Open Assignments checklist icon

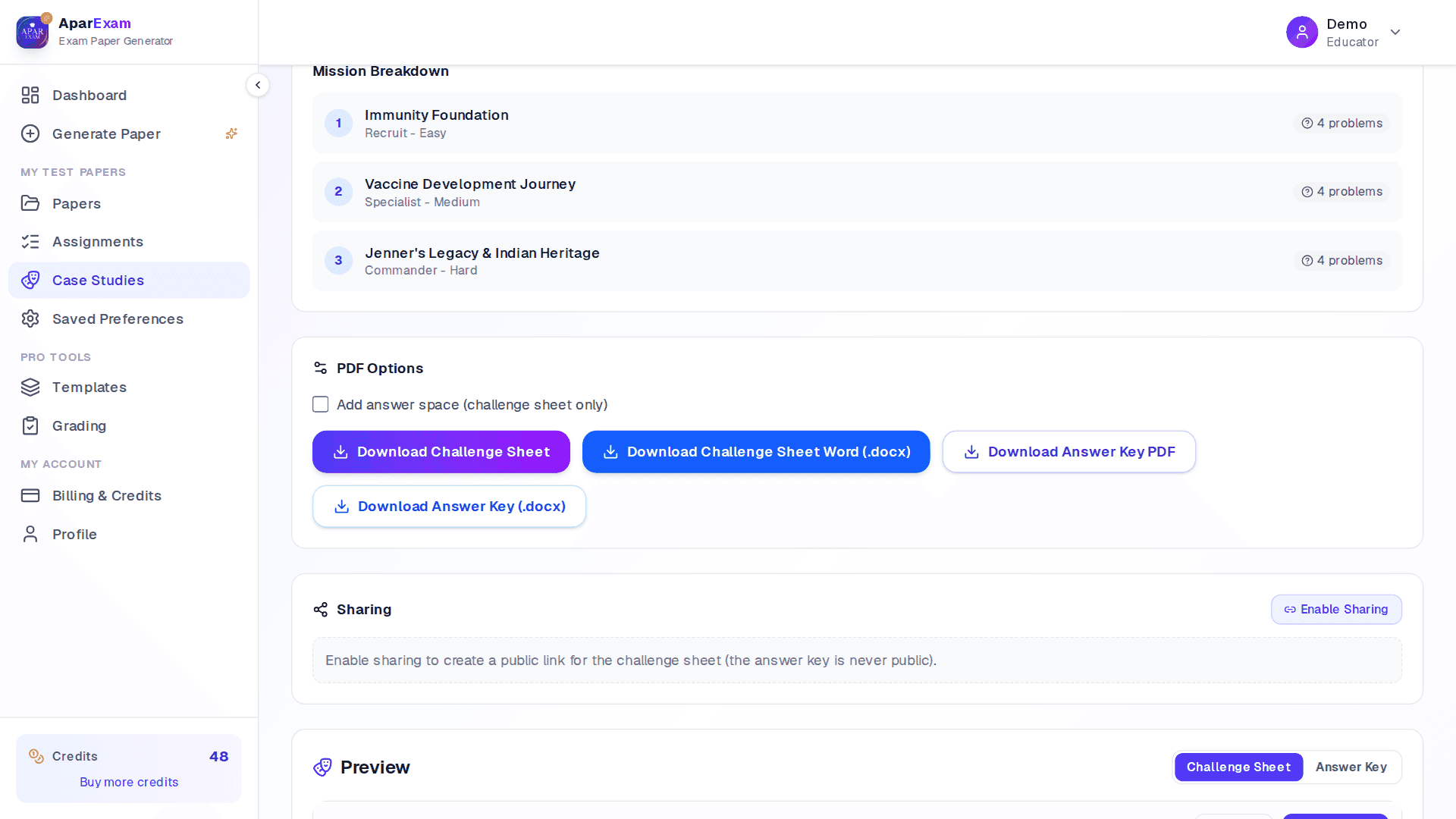(x=30, y=242)
